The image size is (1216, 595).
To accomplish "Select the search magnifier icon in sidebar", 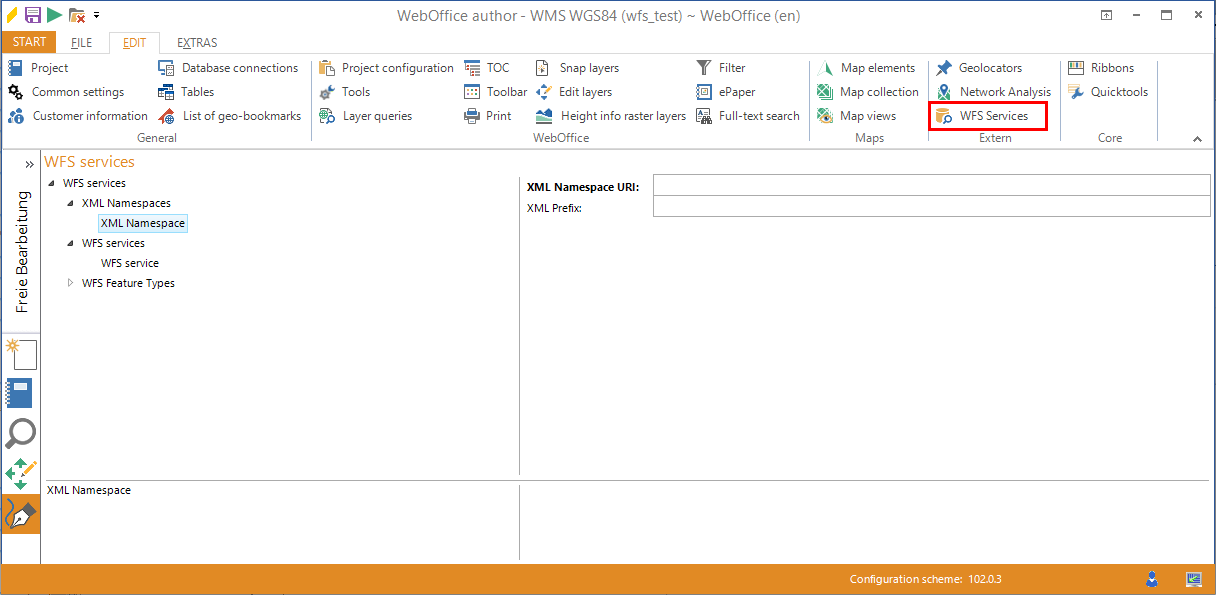I will (21, 433).
